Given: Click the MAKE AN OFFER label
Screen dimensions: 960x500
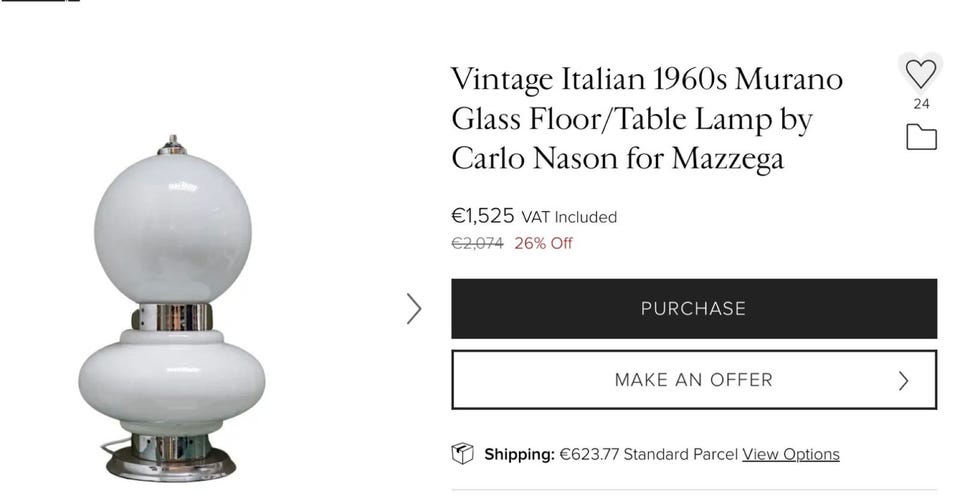Looking at the screenshot, I should coord(693,380).
